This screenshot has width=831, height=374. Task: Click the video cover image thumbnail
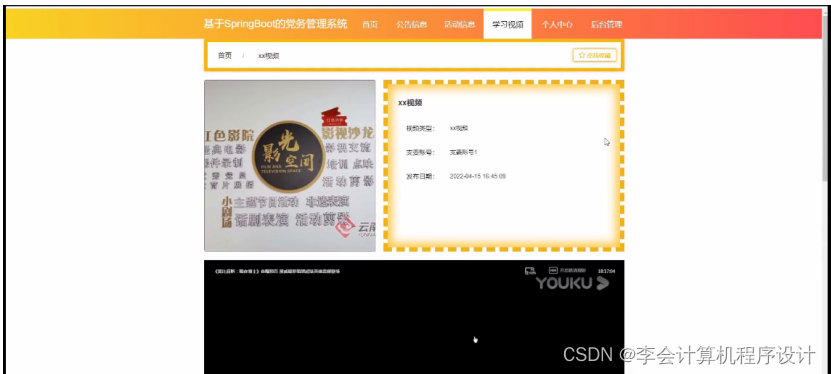[290, 166]
